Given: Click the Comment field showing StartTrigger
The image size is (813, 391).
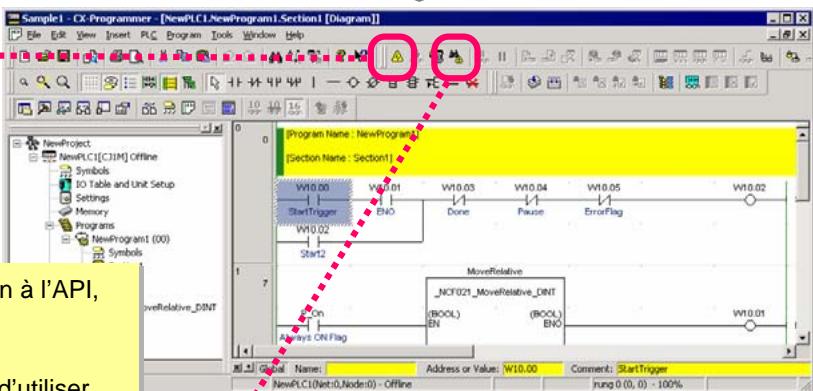Looking at the screenshot, I should [713, 369].
